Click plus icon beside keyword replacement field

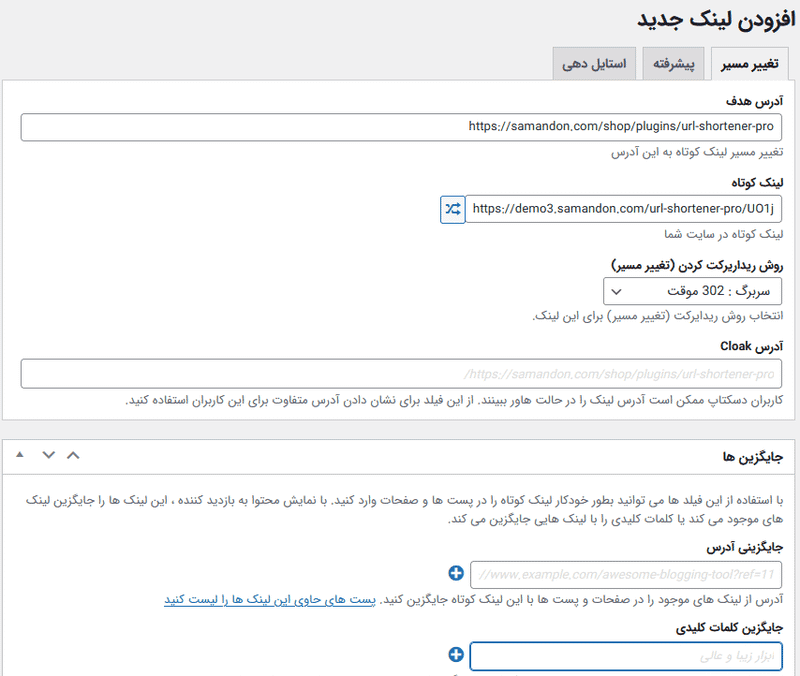click(456, 655)
